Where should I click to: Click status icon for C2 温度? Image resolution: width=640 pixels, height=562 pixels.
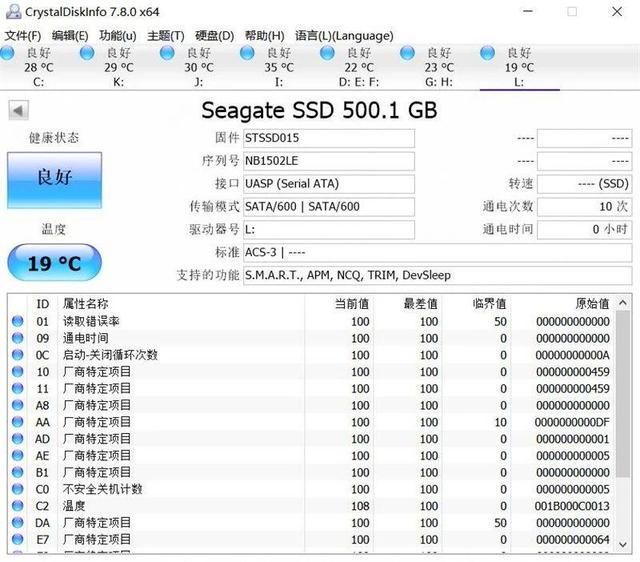[x=18, y=505]
